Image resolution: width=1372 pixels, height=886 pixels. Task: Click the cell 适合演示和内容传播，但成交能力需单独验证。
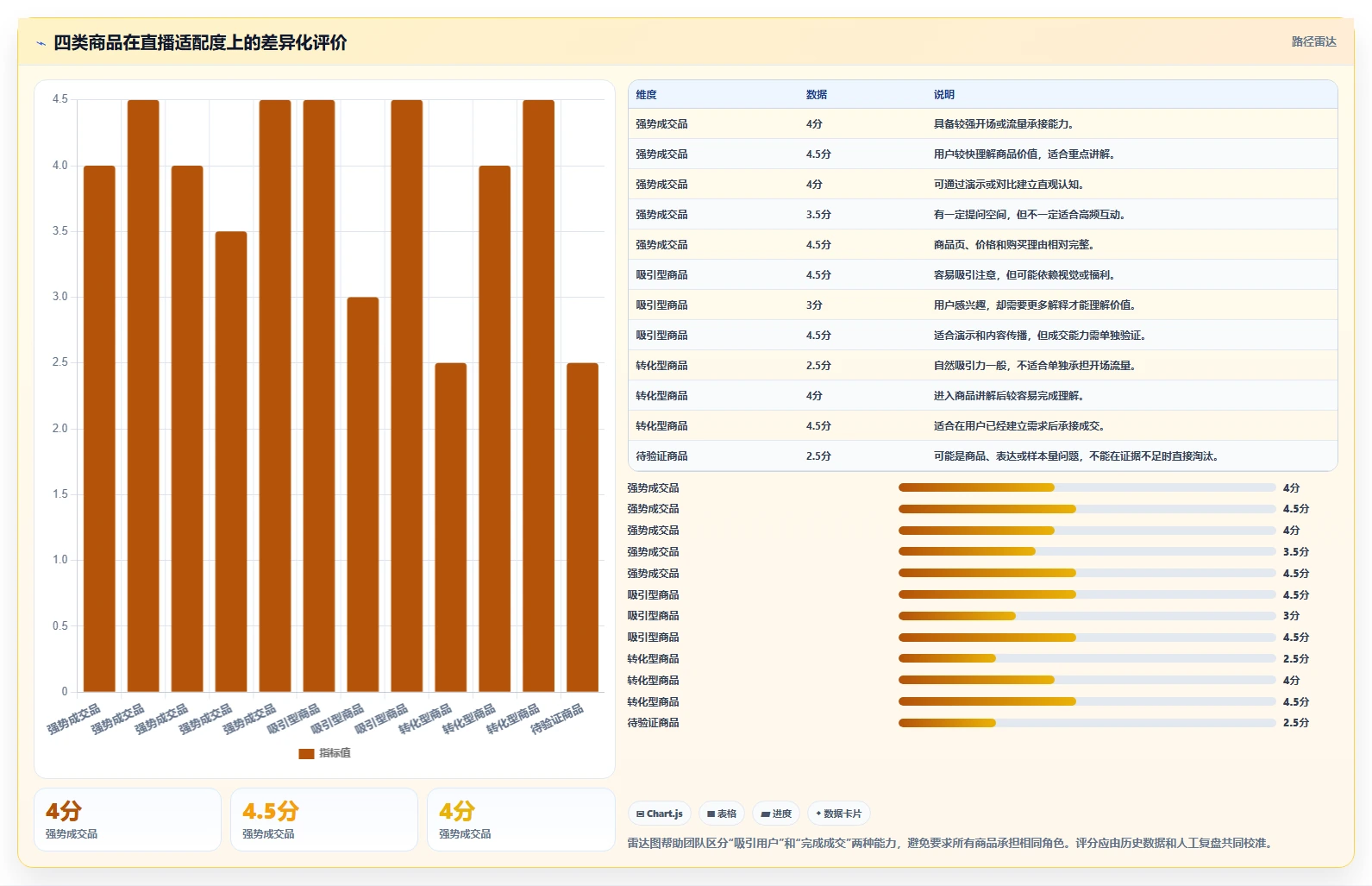coord(1041,336)
